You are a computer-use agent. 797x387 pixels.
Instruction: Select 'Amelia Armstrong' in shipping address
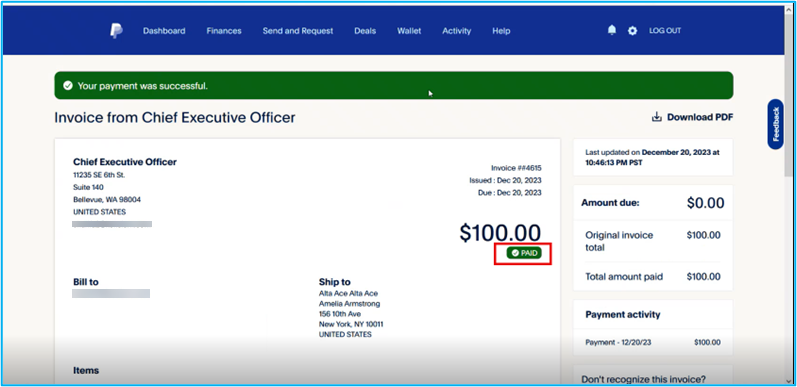pos(349,304)
